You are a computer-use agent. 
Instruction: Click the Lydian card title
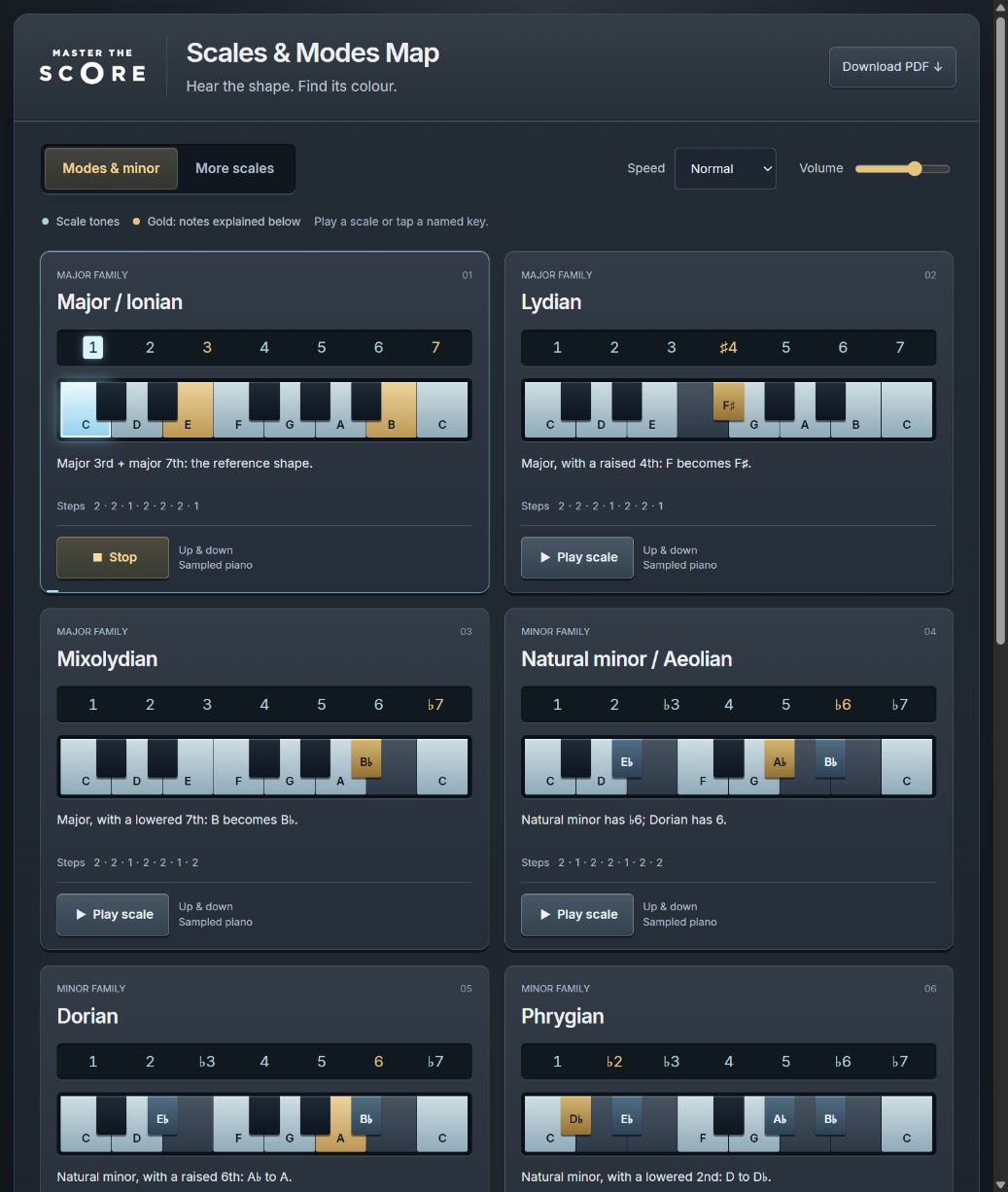point(551,302)
